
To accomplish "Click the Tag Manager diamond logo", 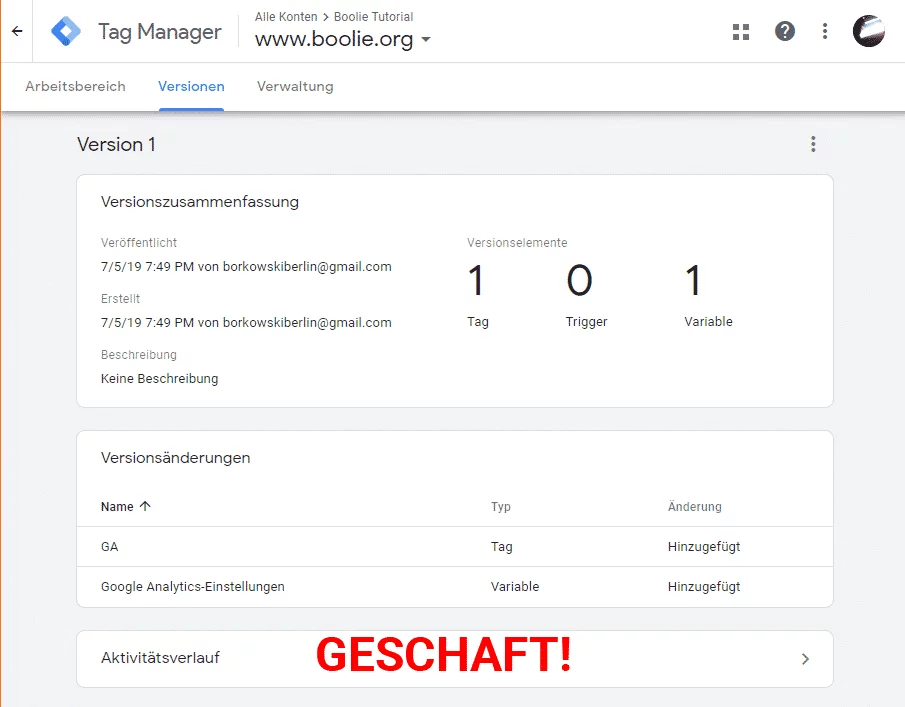I will click(66, 31).
